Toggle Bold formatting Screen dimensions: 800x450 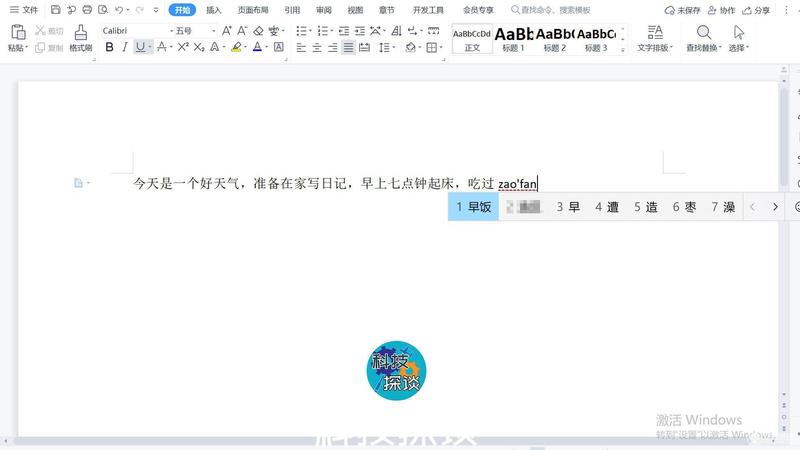coord(109,47)
